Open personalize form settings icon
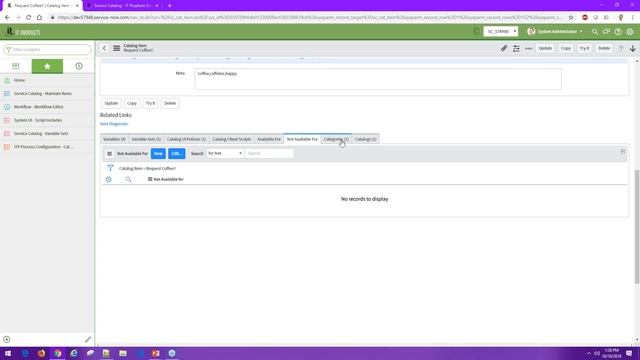The height and width of the screenshot is (360, 640). [516, 49]
